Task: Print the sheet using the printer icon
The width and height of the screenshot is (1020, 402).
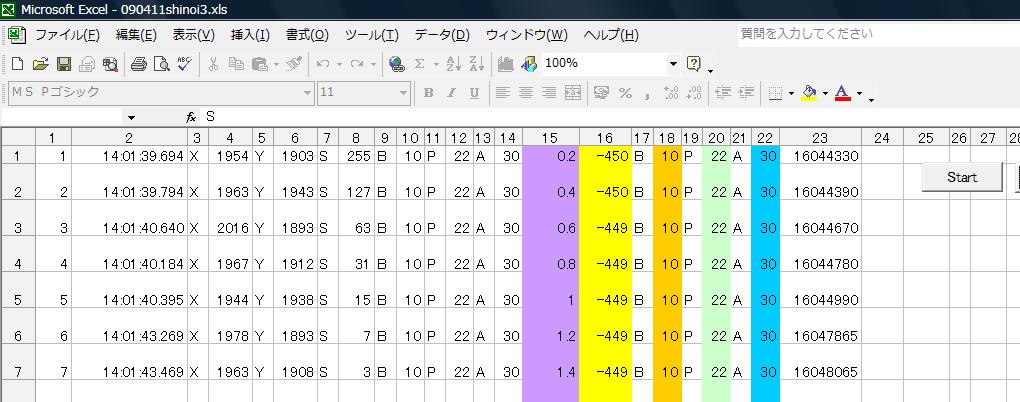Action: (x=139, y=64)
